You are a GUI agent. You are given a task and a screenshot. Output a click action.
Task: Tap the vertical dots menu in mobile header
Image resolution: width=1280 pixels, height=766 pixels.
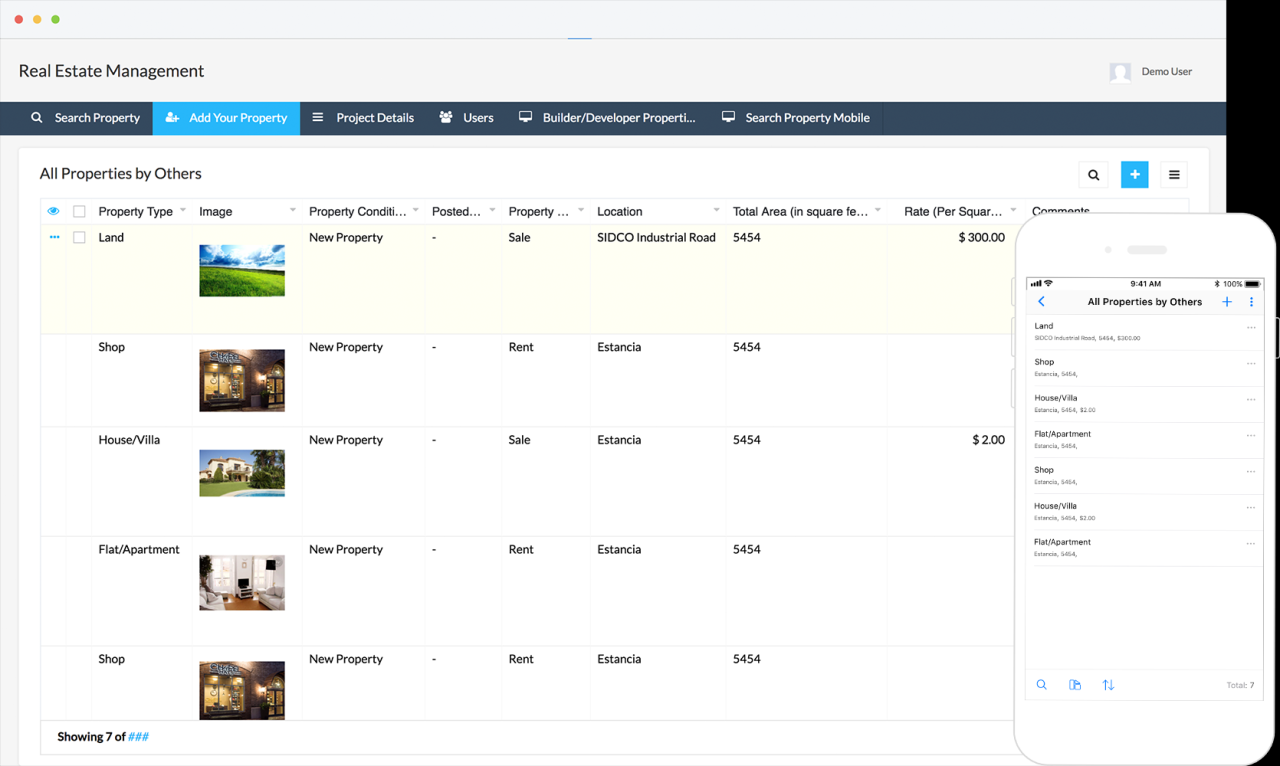1251,301
